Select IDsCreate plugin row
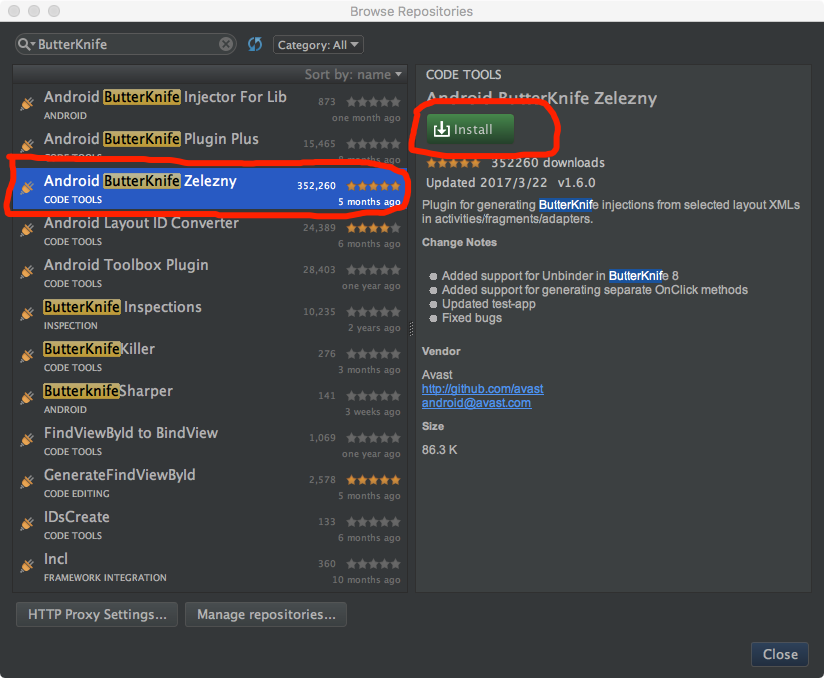The height and width of the screenshot is (678, 824). [210, 526]
